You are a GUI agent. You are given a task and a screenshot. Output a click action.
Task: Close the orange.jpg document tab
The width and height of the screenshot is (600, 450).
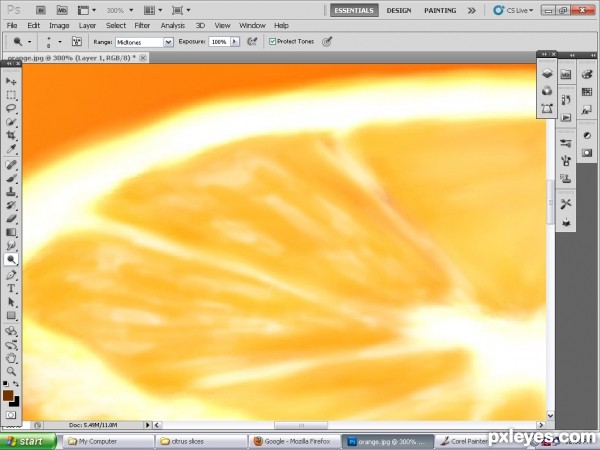[x=143, y=58]
